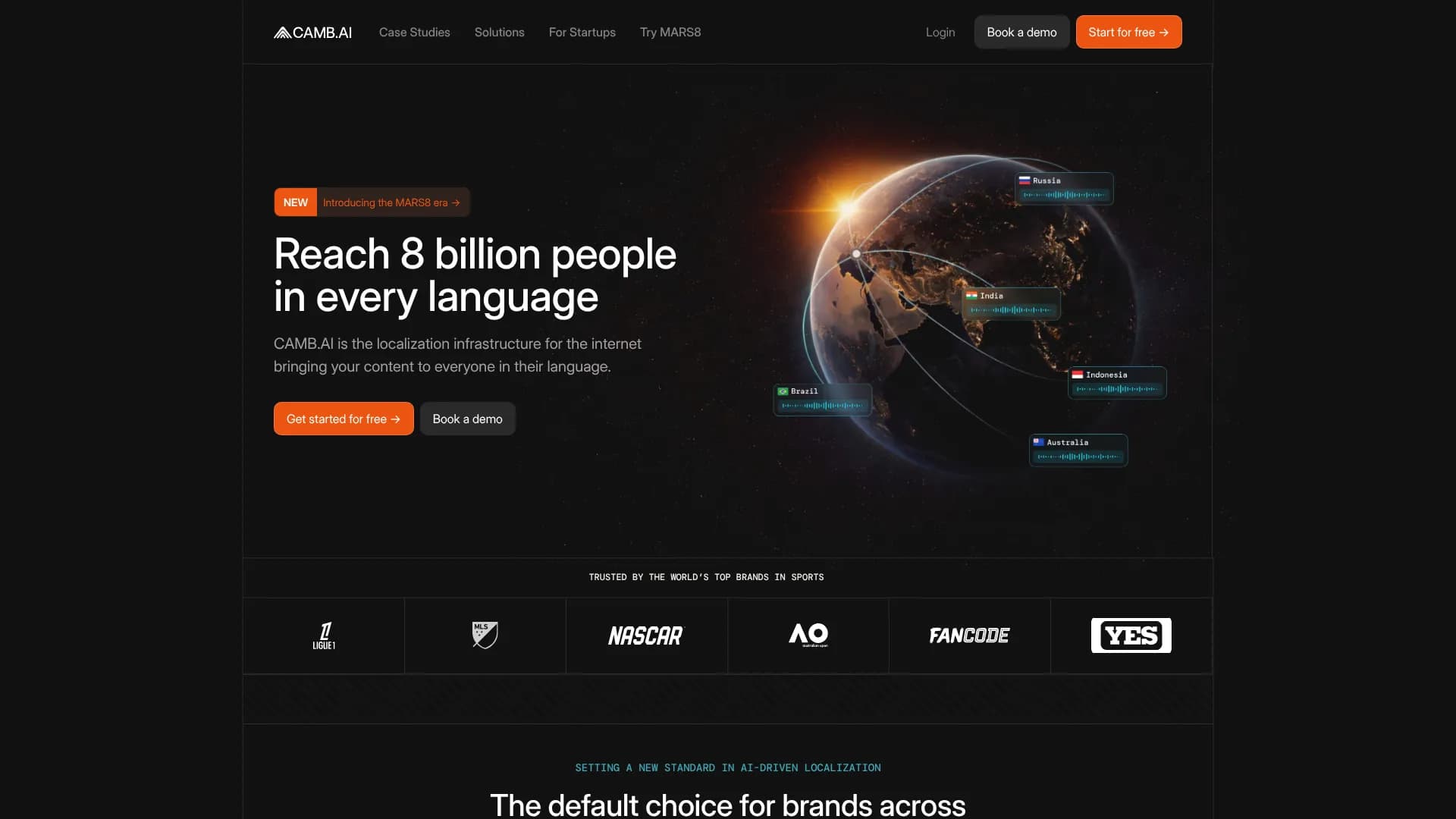Open the Case Studies menu
The width and height of the screenshot is (1456, 819).
[x=414, y=33]
